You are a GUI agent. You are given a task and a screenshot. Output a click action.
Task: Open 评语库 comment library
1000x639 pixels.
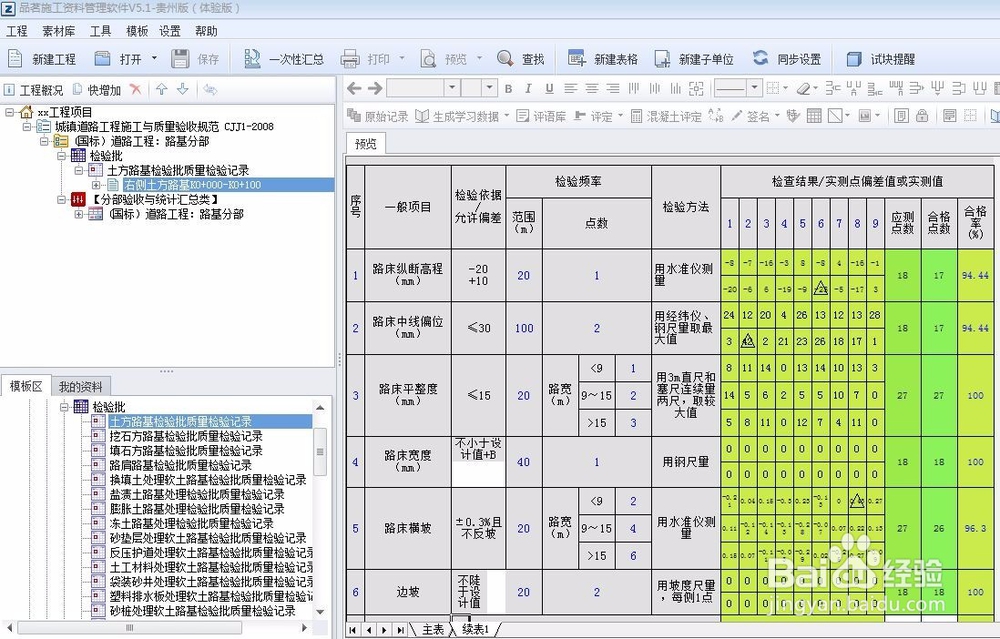541,116
